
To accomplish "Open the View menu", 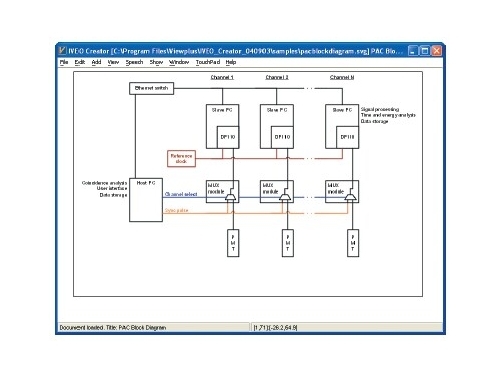I will [x=113, y=62].
